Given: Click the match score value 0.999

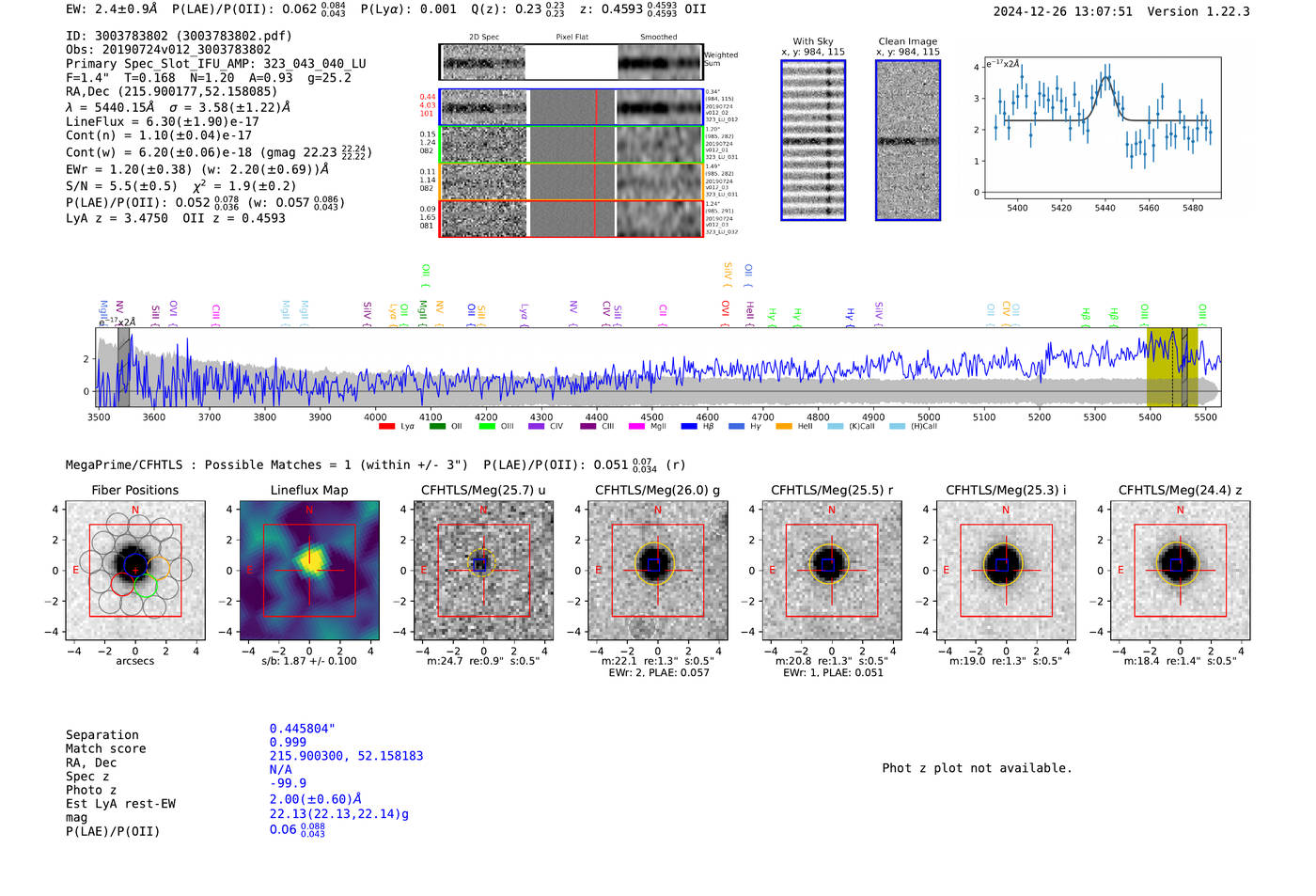Looking at the screenshot, I should pyautogui.click(x=288, y=743).
